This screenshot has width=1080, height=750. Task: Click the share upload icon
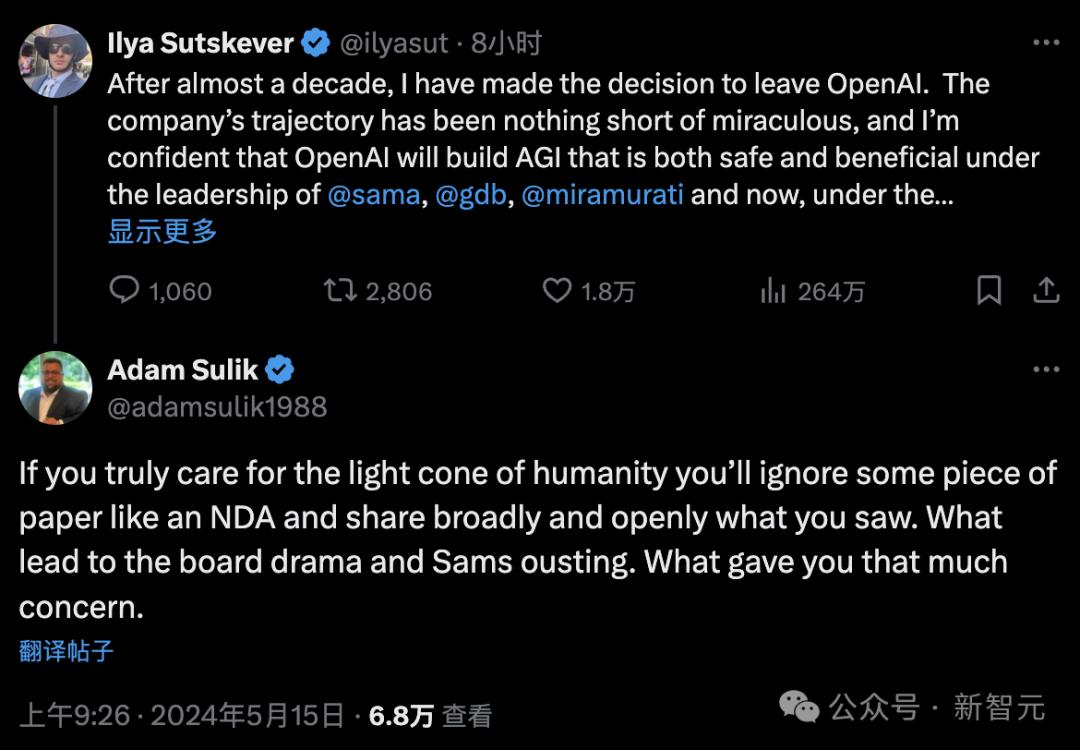click(x=1045, y=291)
